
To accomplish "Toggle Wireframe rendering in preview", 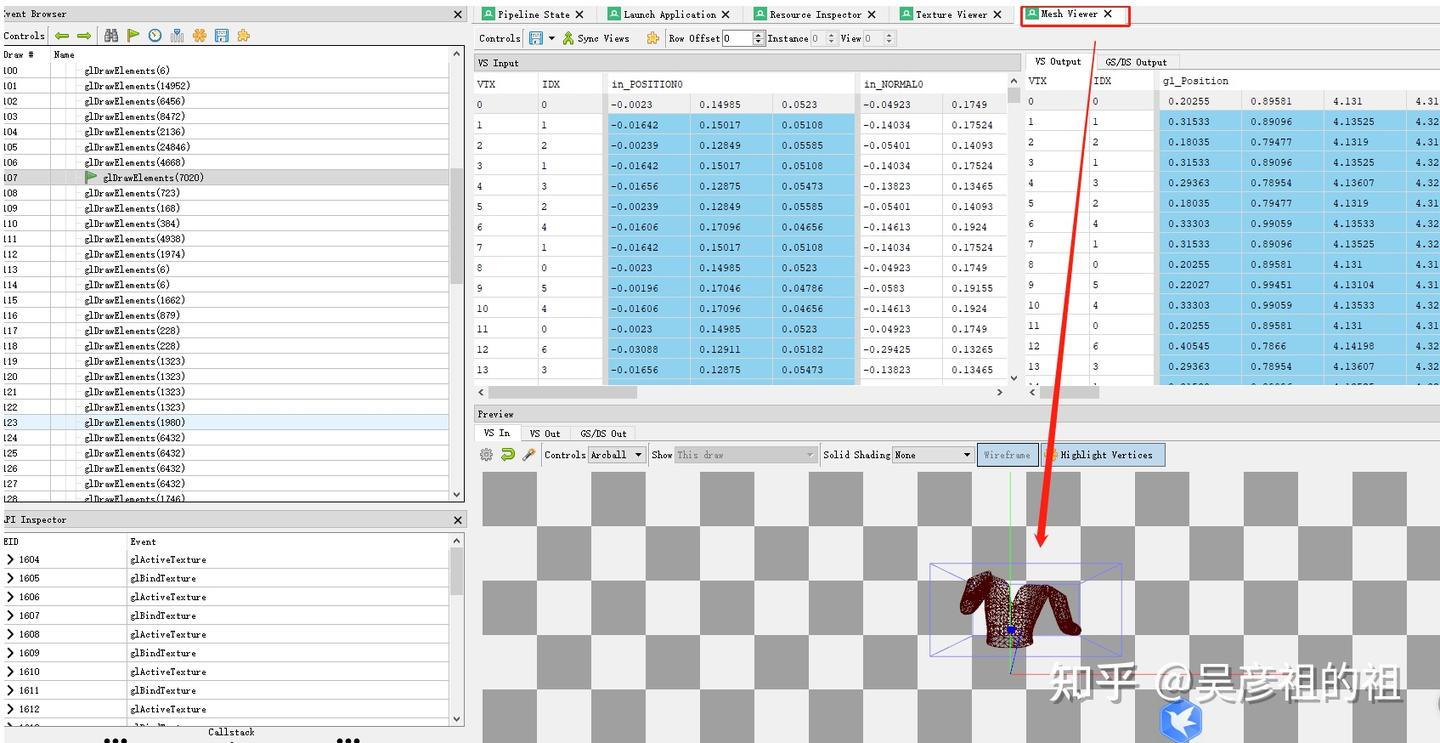I will click(x=1007, y=454).
